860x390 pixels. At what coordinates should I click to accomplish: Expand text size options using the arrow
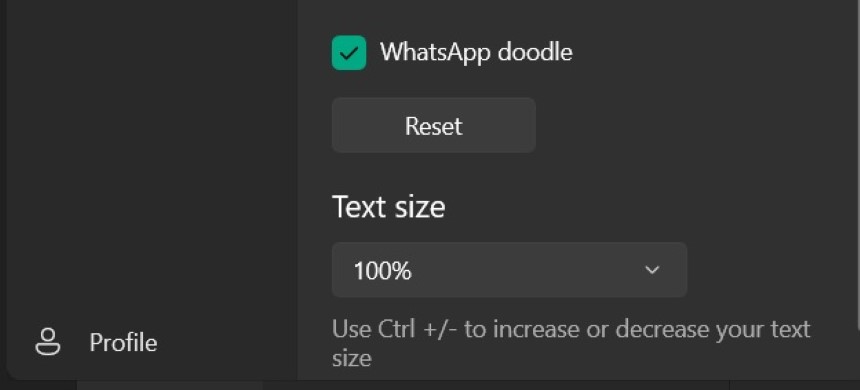pos(652,270)
